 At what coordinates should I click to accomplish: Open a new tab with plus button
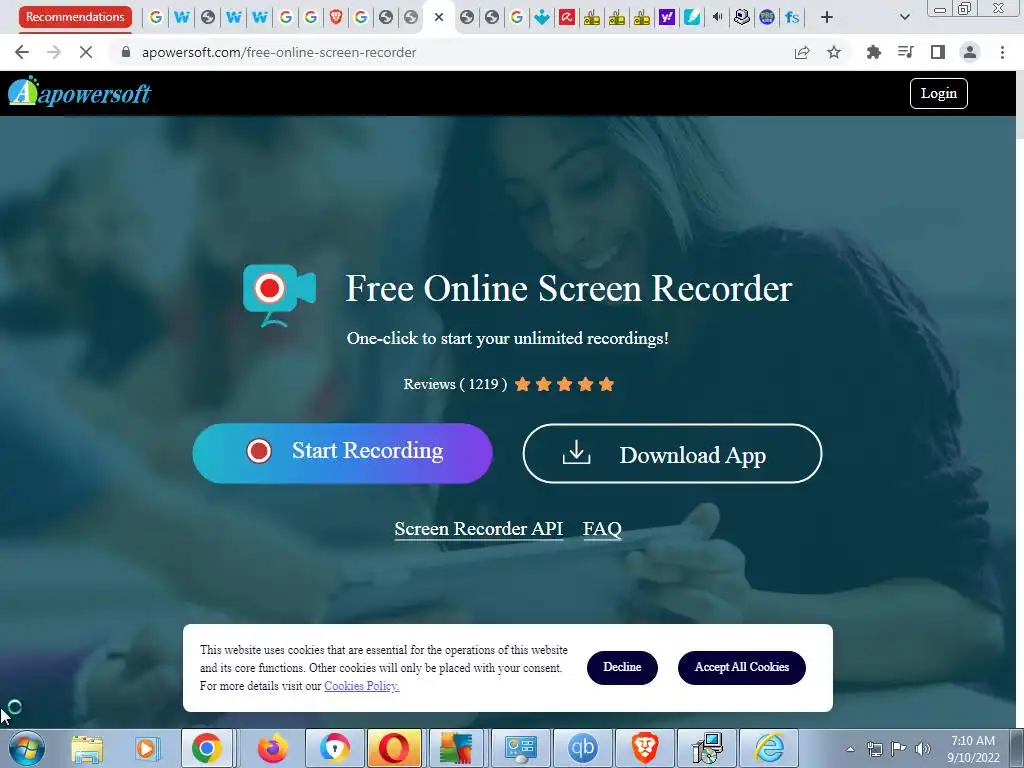tap(827, 18)
